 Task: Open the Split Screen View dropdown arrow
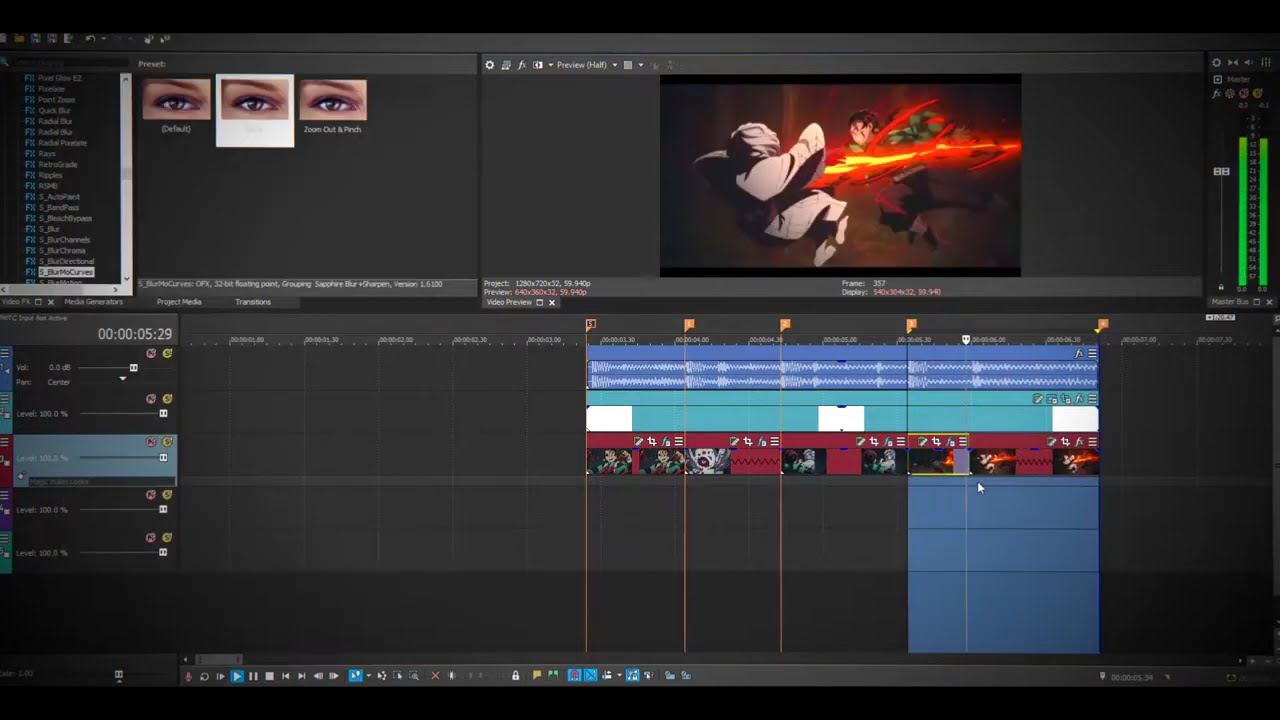pos(551,65)
